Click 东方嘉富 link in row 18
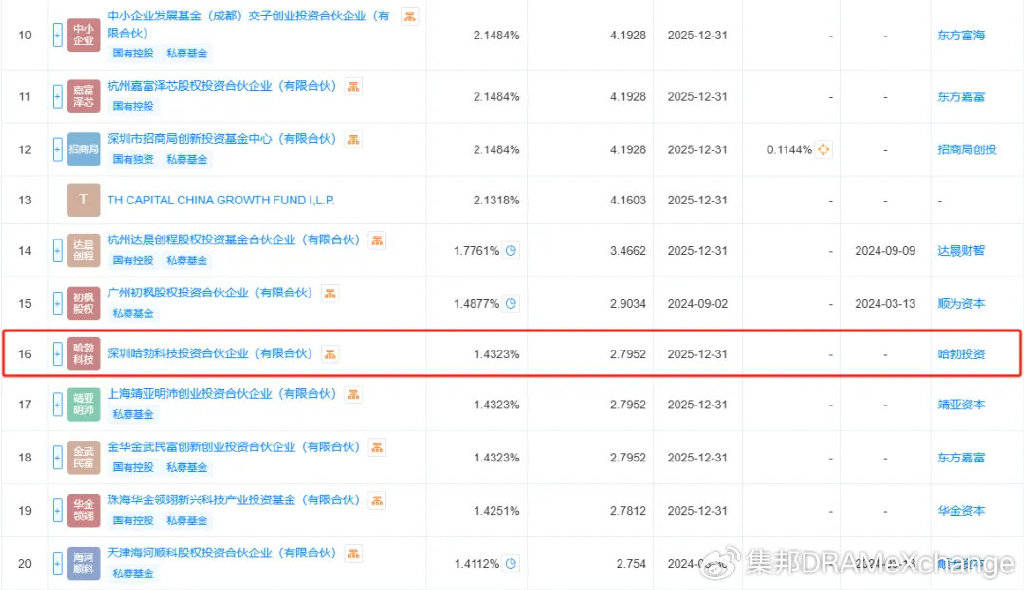The width and height of the screenshot is (1024, 590). [961, 458]
